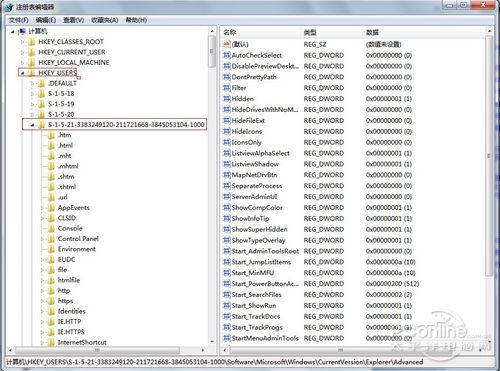This screenshot has height=371, width=500.
Task: Select the htmlfile key
Action: pyautogui.click(x=69, y=280)
